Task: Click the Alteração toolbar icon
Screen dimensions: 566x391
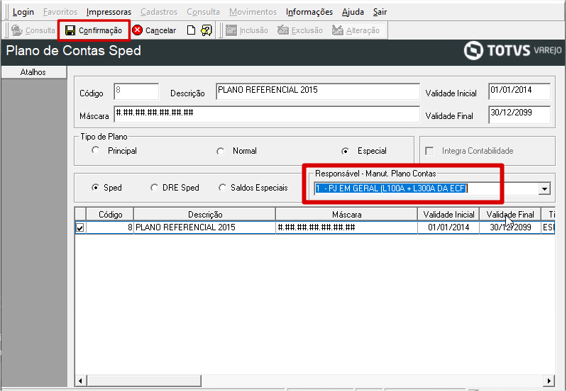Action: (338, 30)
